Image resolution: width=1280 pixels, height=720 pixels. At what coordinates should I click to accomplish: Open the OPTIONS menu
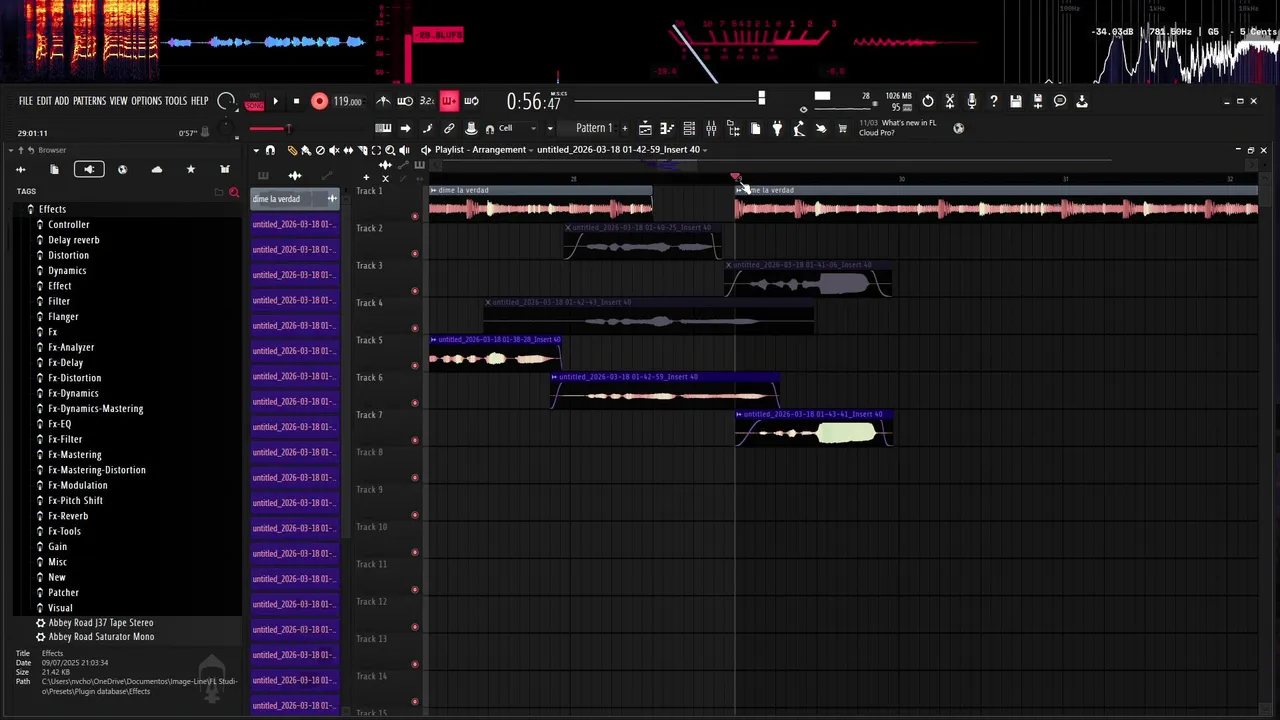146,101
